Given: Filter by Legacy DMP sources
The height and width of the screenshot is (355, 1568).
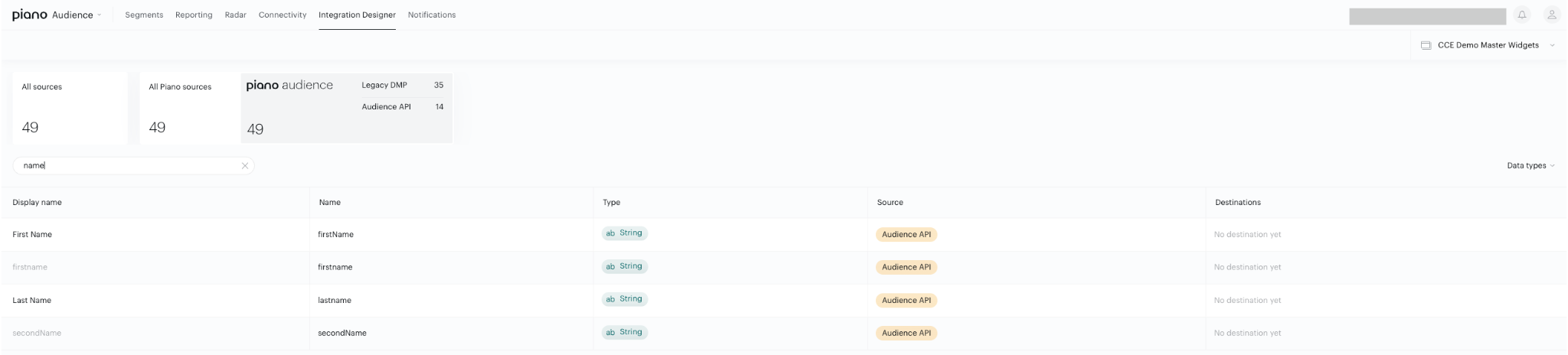Looking at the screenshot, I should (403, 85).
